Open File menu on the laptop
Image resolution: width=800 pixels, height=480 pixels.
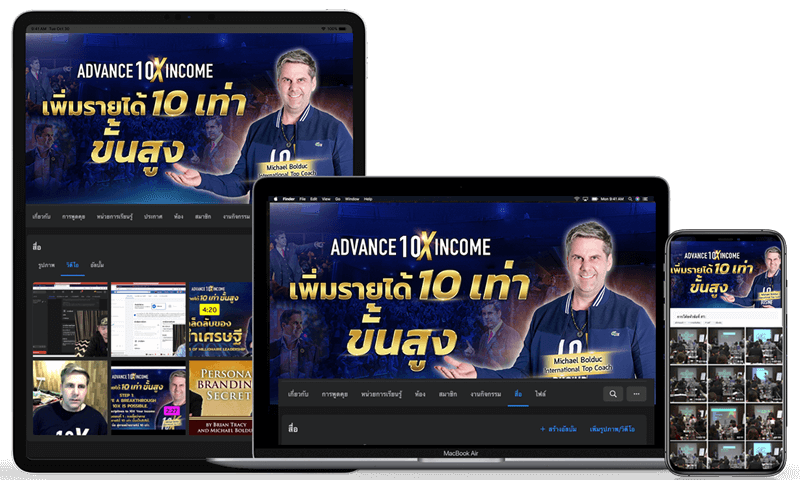coord(303,199)
